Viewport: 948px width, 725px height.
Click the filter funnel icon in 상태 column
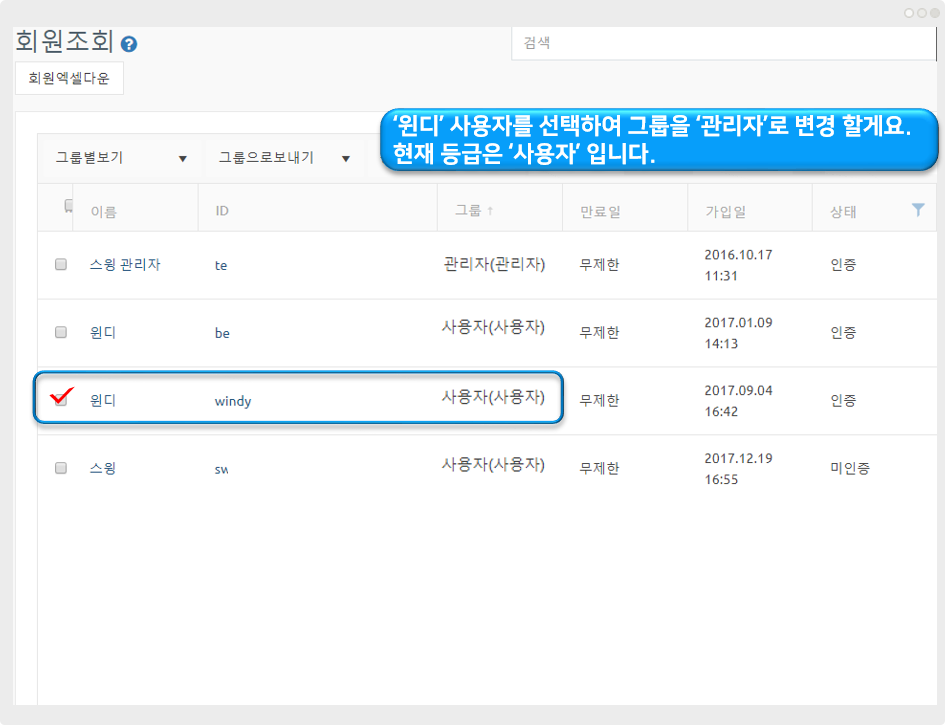click(x=918, y=210)
